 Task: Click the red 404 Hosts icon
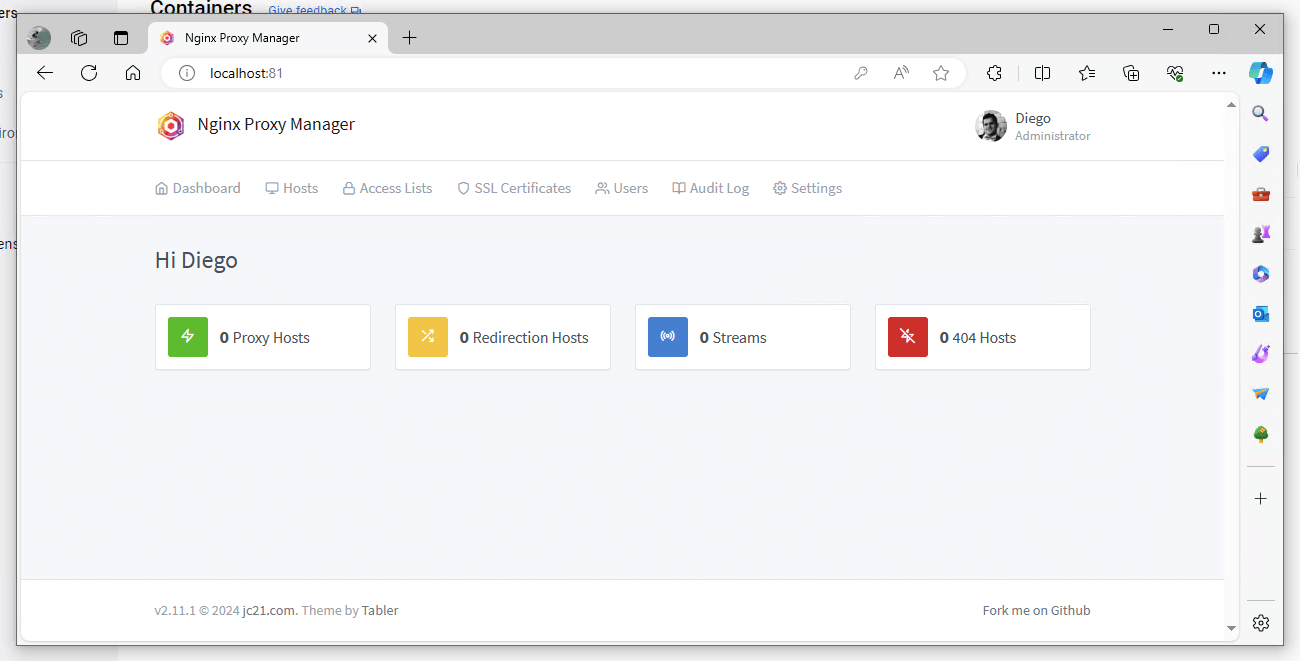pos(907,337)
